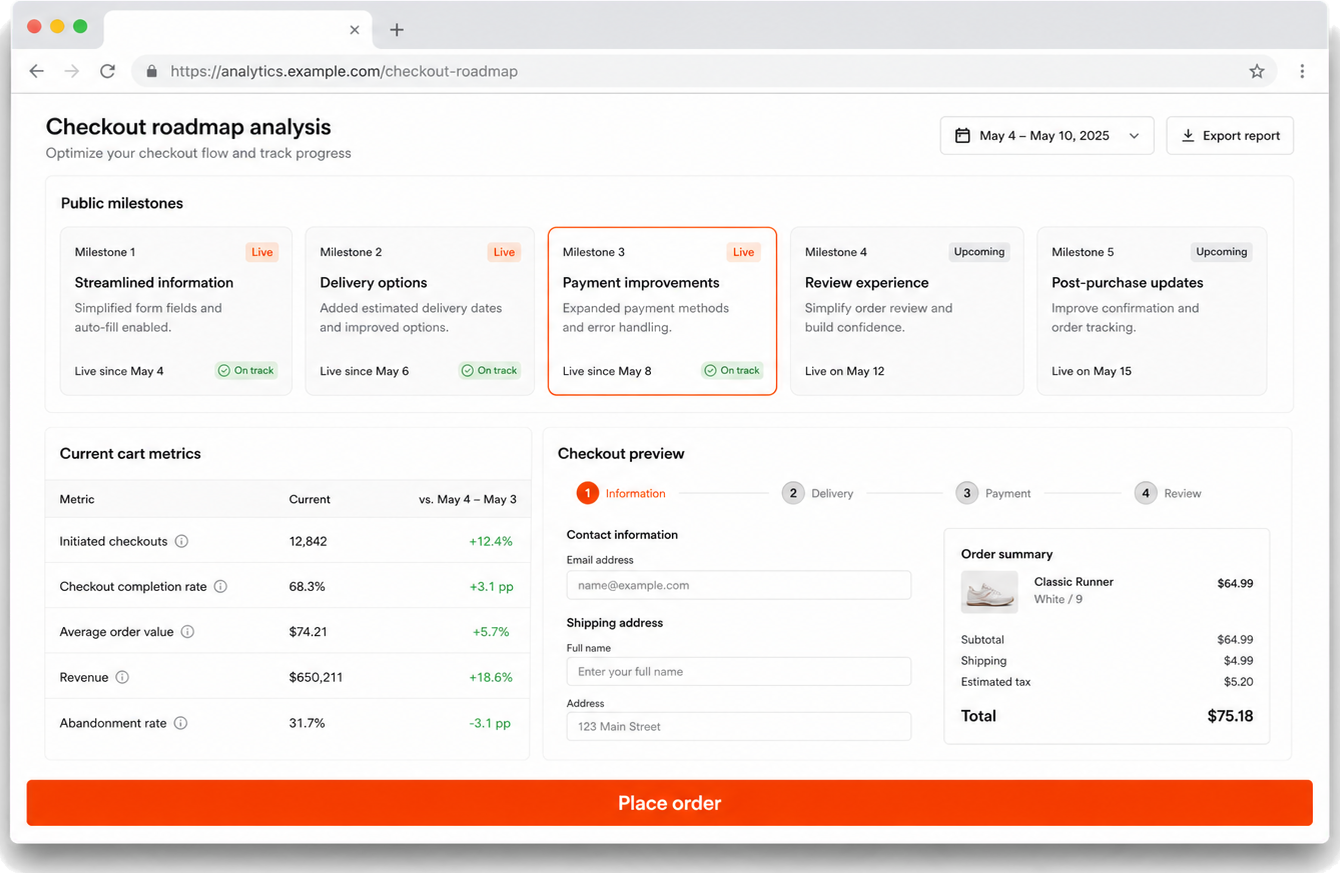Viewport: 1340px width, 873px height.
Task: Click the On track check icon in Milestone 3
Action: click(x=711, y=370)
